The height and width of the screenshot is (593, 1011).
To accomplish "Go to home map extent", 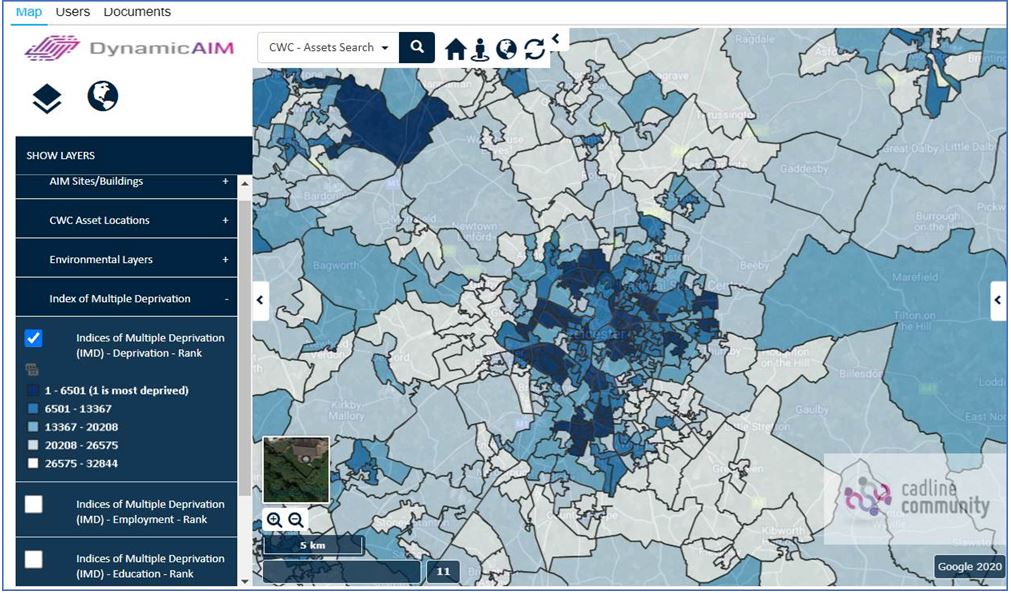I will click(455, 49).
